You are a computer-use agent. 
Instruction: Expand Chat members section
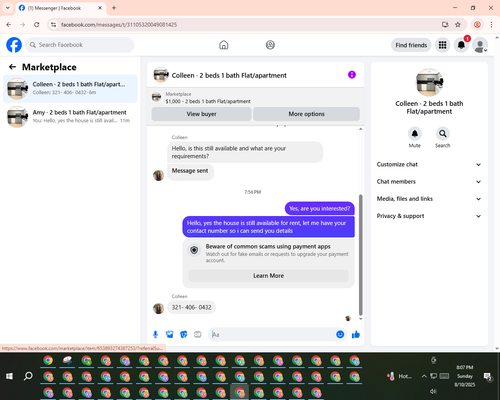429,182
